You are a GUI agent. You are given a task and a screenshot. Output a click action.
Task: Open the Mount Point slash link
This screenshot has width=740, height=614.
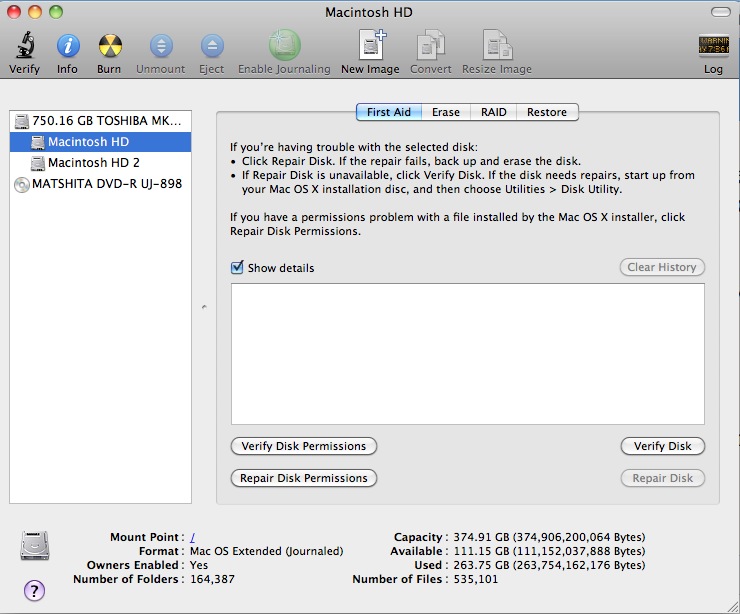[193, 537]
